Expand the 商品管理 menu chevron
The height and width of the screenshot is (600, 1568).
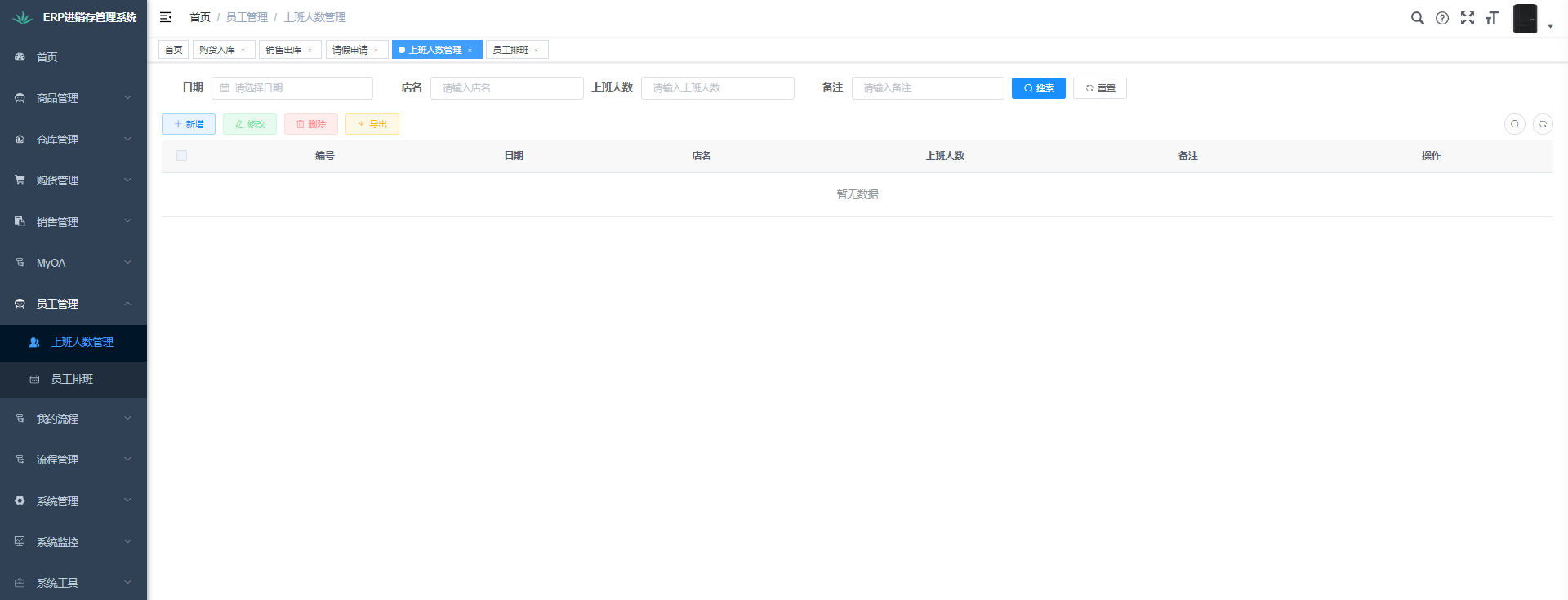click(x=127, y=98)
